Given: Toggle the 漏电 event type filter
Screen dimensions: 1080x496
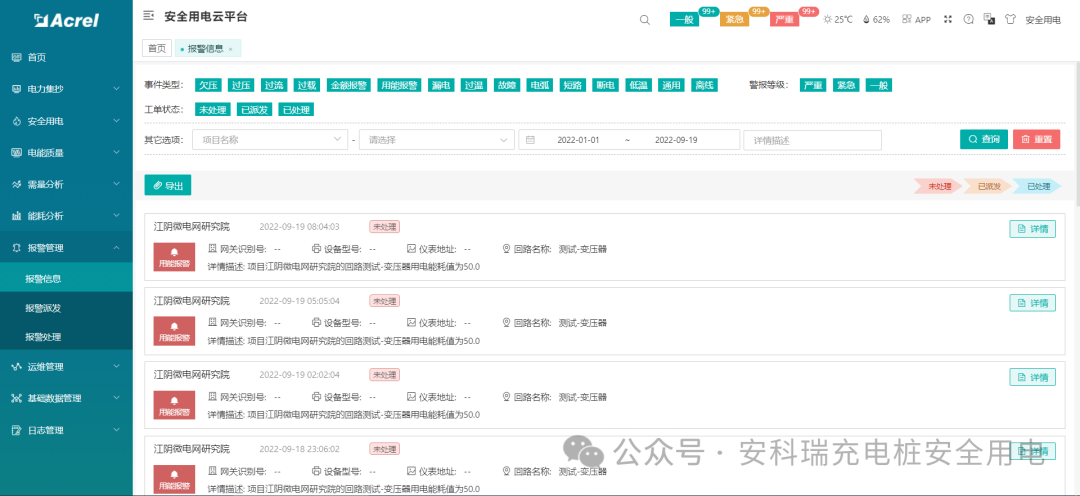Looking at the screenshot, I should pyautogui.click(x=441, y=85).
